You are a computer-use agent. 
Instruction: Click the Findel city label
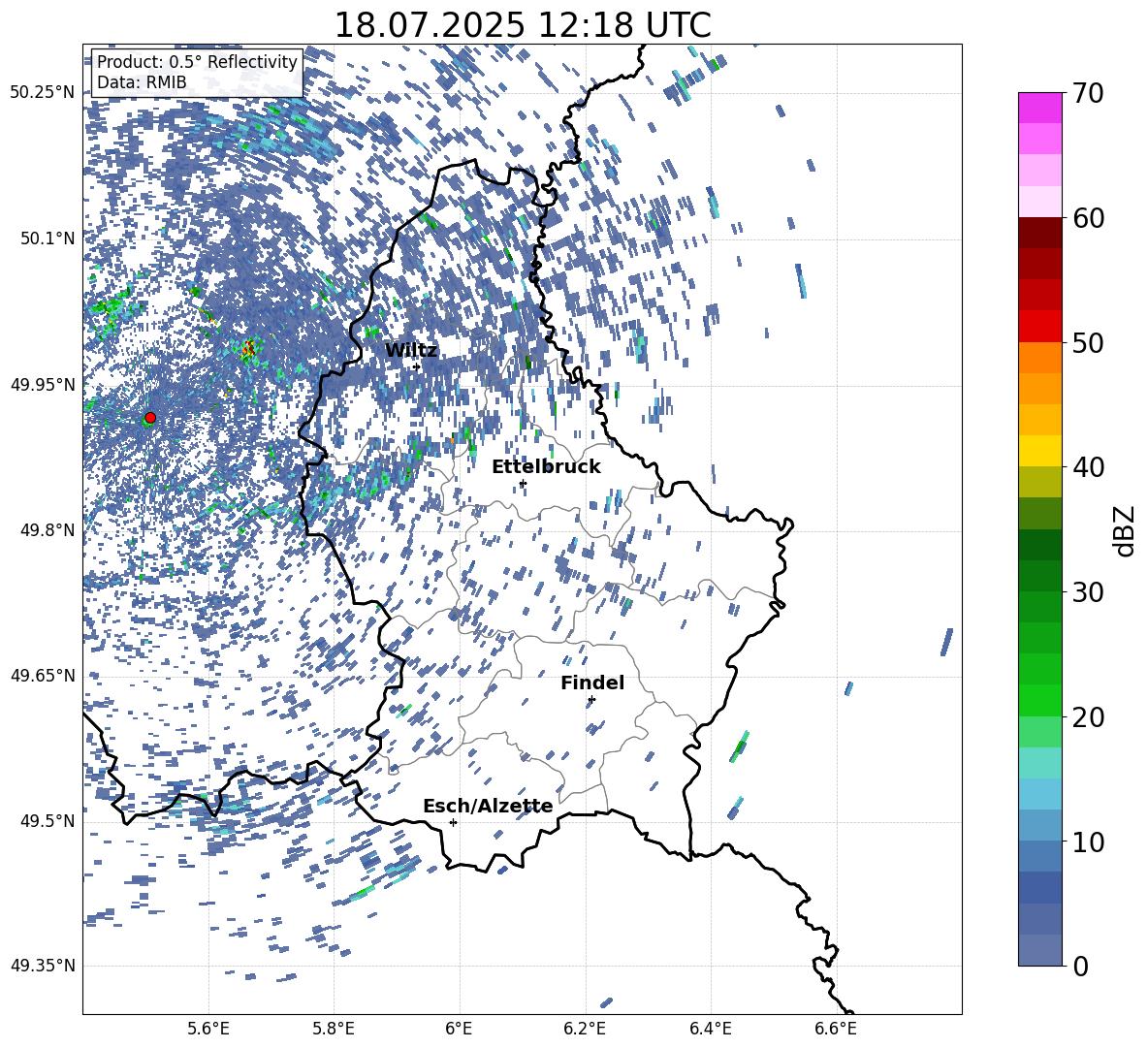tap(592, 683)
